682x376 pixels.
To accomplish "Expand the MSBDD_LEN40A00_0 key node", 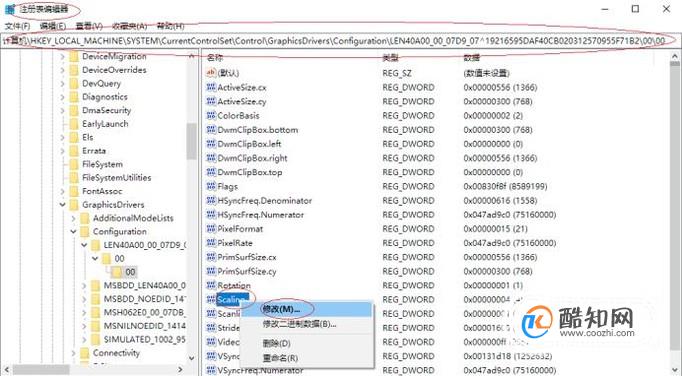I will (x=84, y=285).
